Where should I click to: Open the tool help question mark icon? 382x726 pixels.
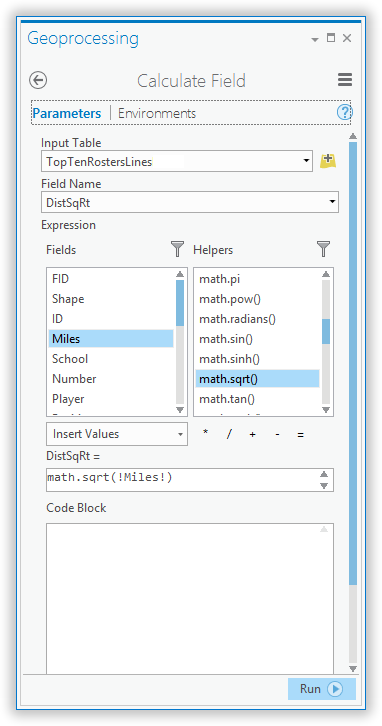pyautogui.click(x=344, y=113)
